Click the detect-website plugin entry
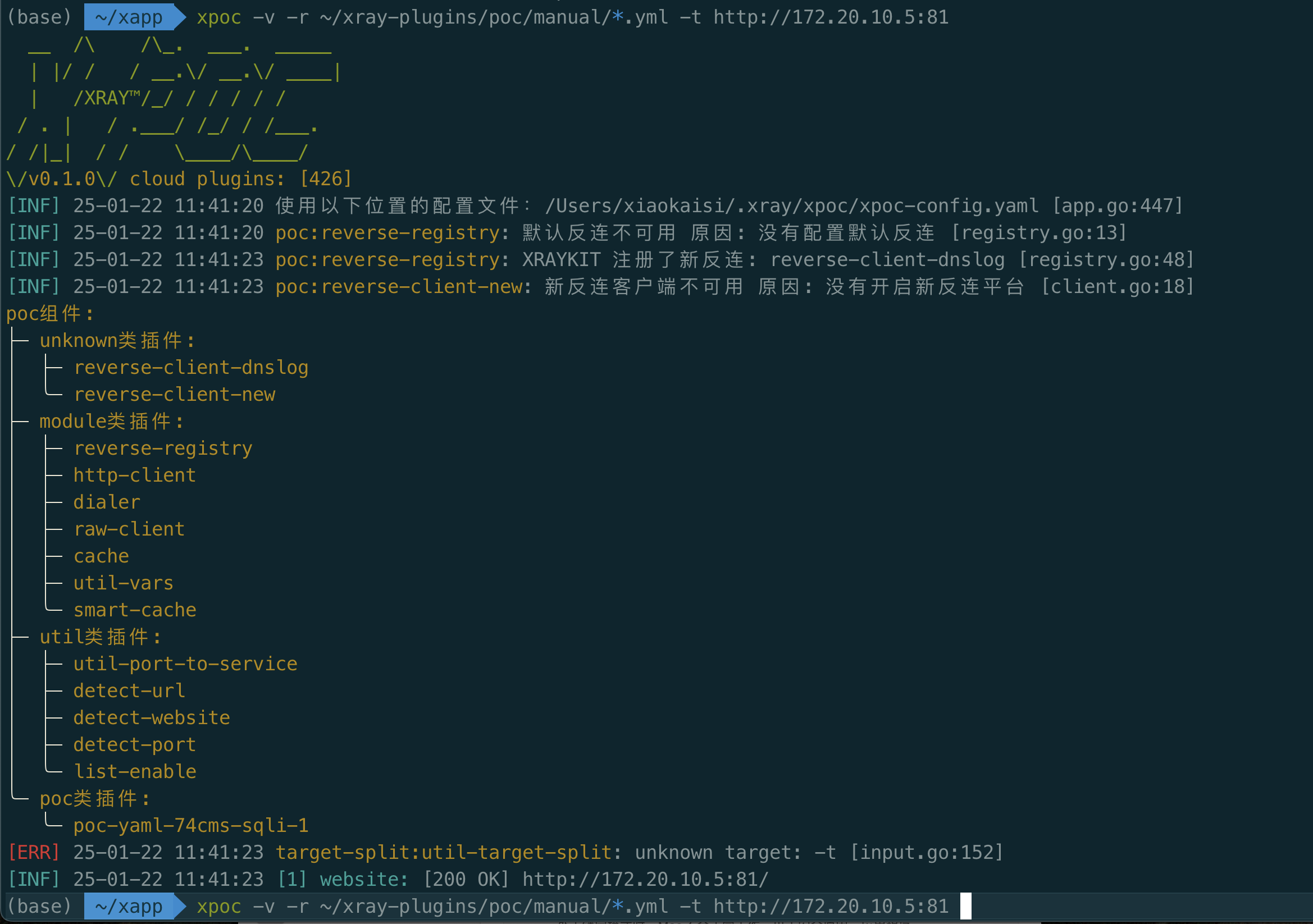Screen dimensions: 1313x924 coord(152,717)
